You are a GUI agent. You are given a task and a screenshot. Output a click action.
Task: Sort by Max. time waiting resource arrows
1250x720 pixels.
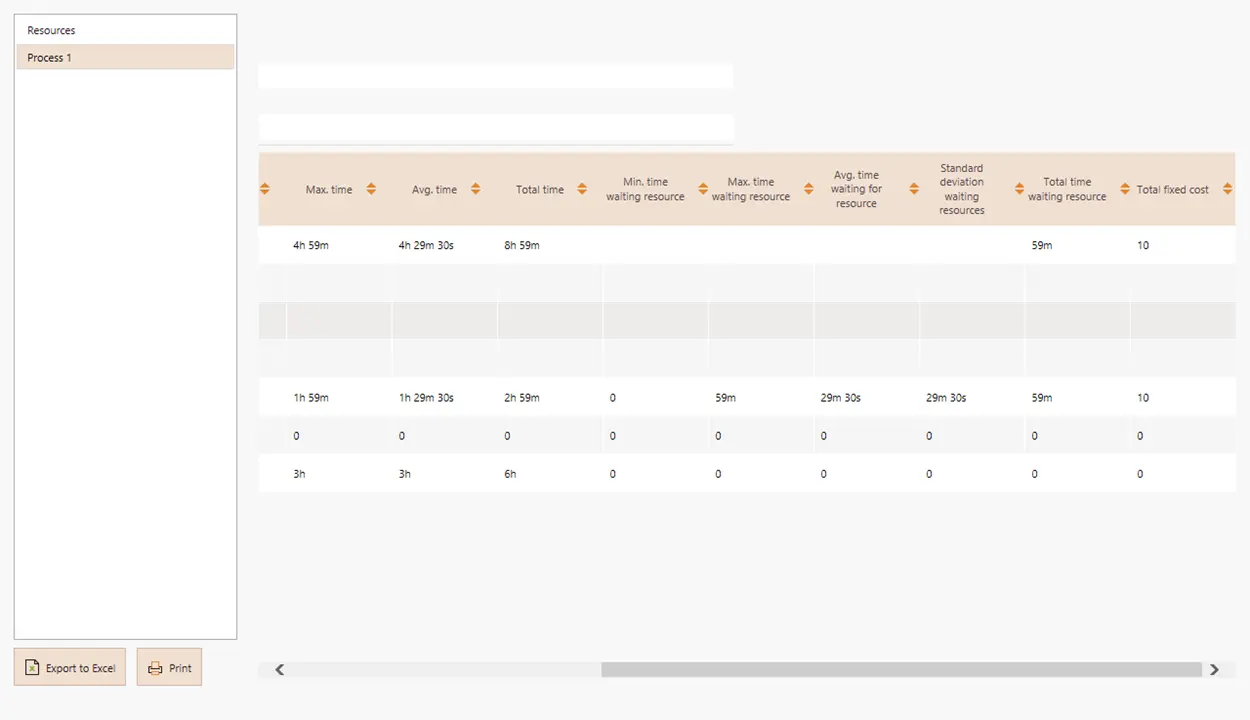point(809,189)
